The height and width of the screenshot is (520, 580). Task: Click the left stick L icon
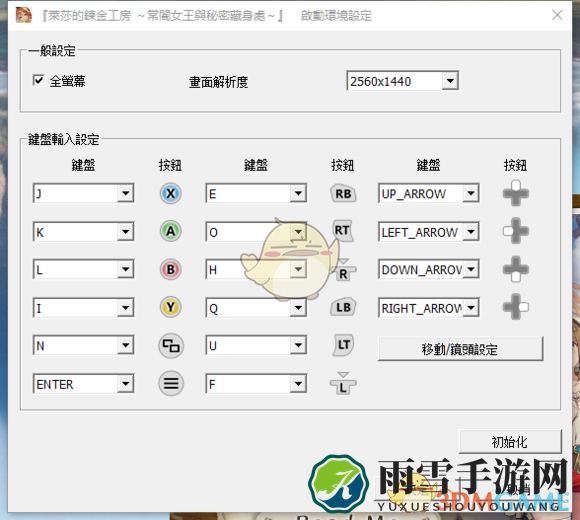pos(343,384)
